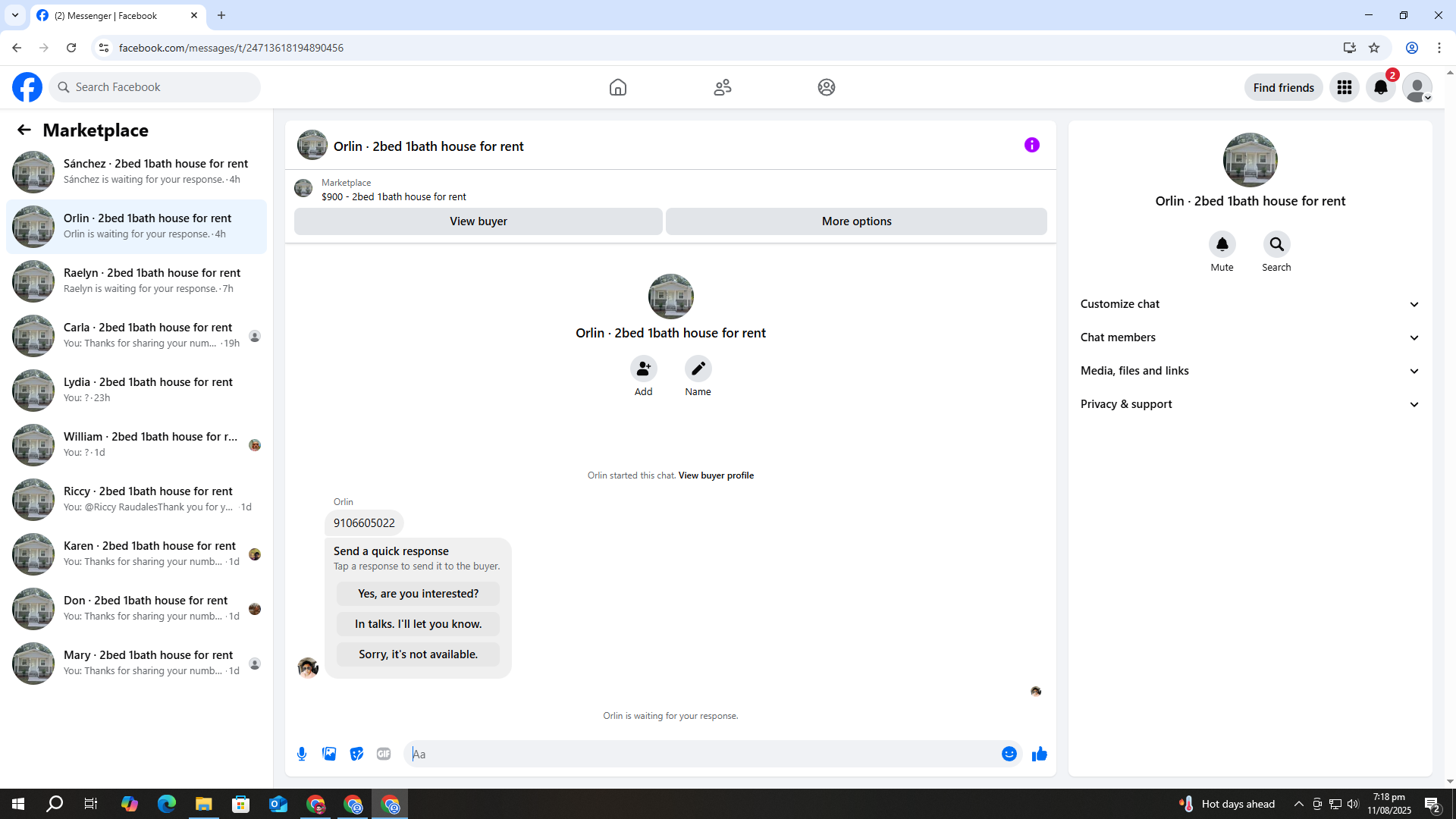This screenshot has width=1456, height=819.
Task: Click the voice clip microphone icon
Action: click(302, 754)
